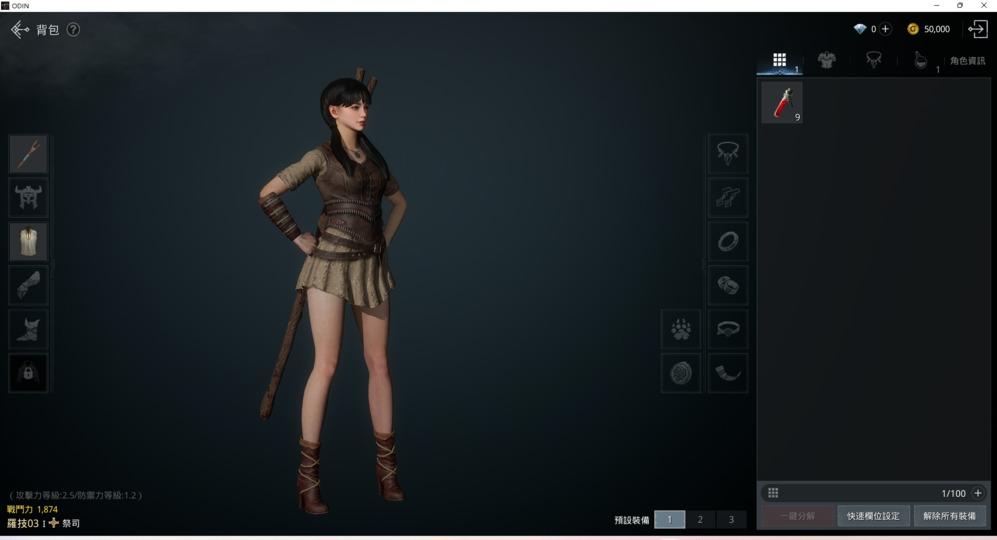Select equipment preset 2
997x540 pixels.
click(x=700, y=520)
